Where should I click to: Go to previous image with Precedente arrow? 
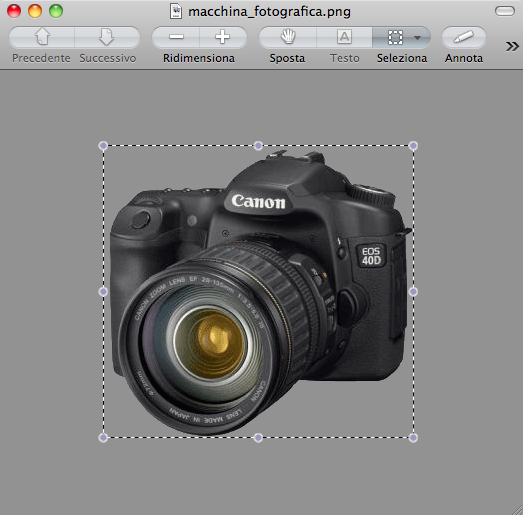42,37
